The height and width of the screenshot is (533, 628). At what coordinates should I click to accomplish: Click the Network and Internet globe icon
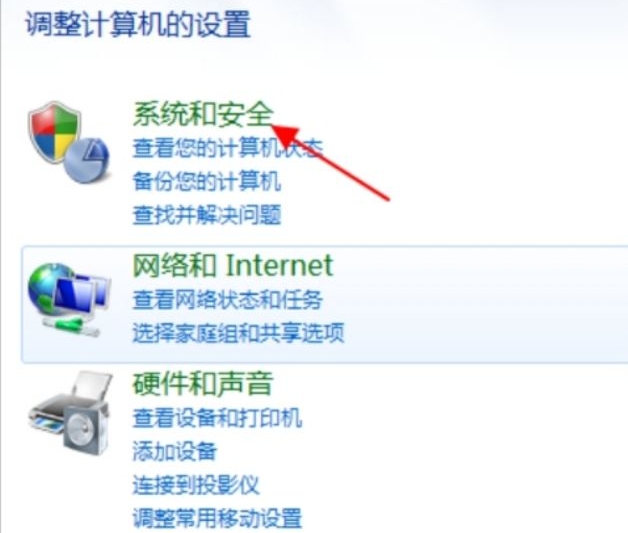(45, 288)
